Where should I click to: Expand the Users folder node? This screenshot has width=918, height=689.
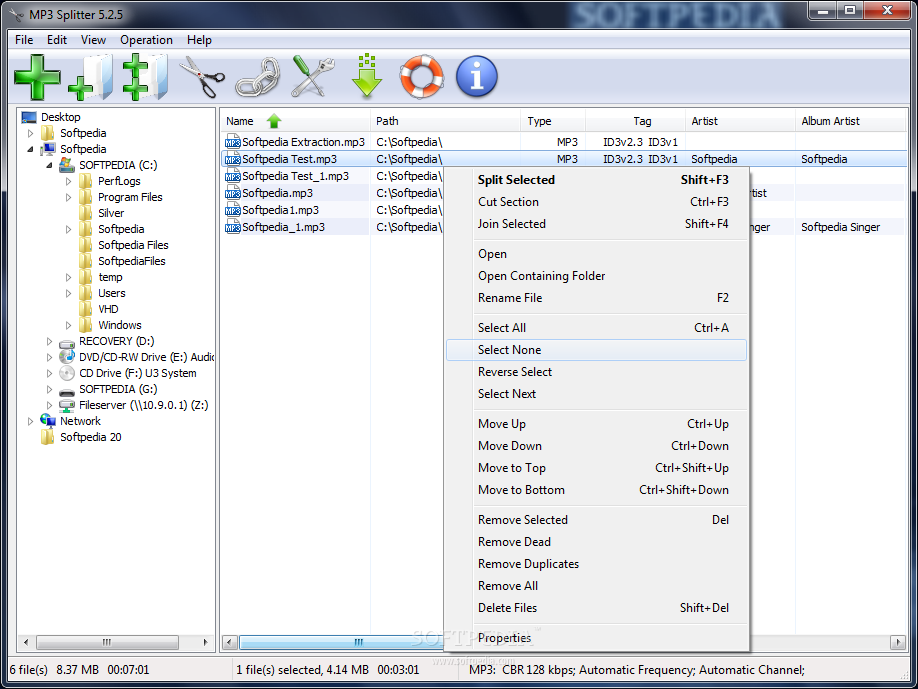point(68,293)
